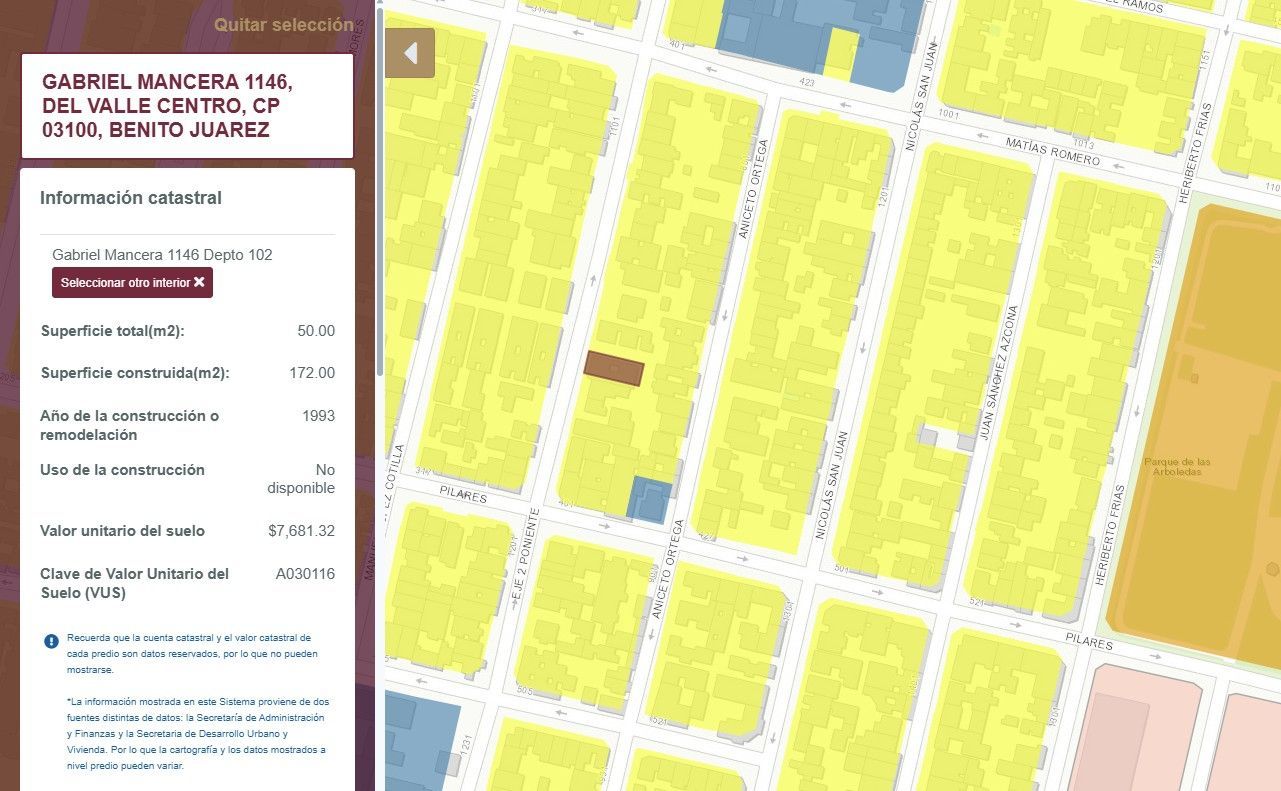Screen dimensions: 1281x791
Task: Click the 'Quitar selección' link
Action: [x=283, y=25]
